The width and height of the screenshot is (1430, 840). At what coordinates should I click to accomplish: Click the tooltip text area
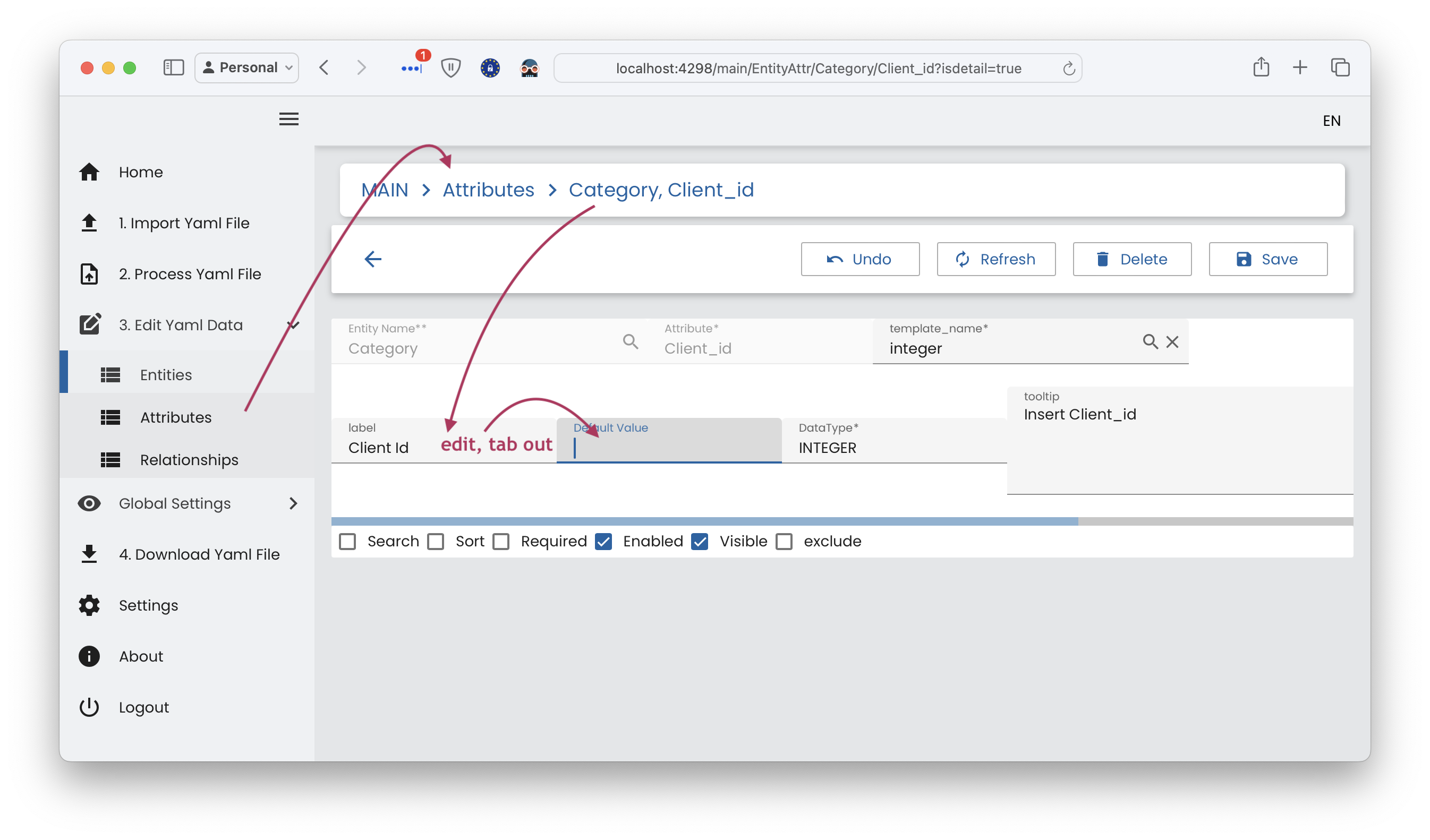(x=1180, y=441)
